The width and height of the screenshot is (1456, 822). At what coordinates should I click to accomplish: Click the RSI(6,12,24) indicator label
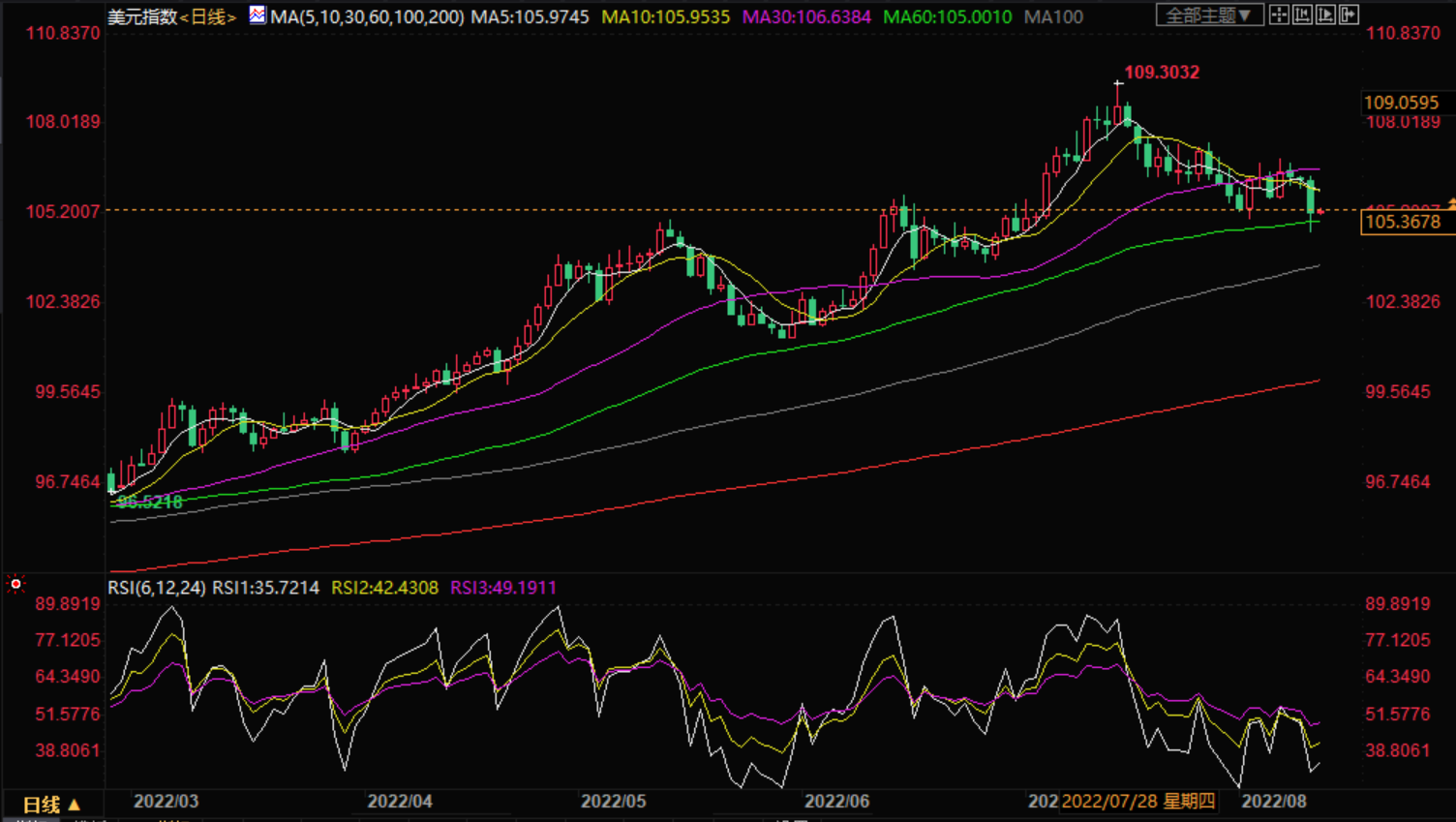coord(156,588)
